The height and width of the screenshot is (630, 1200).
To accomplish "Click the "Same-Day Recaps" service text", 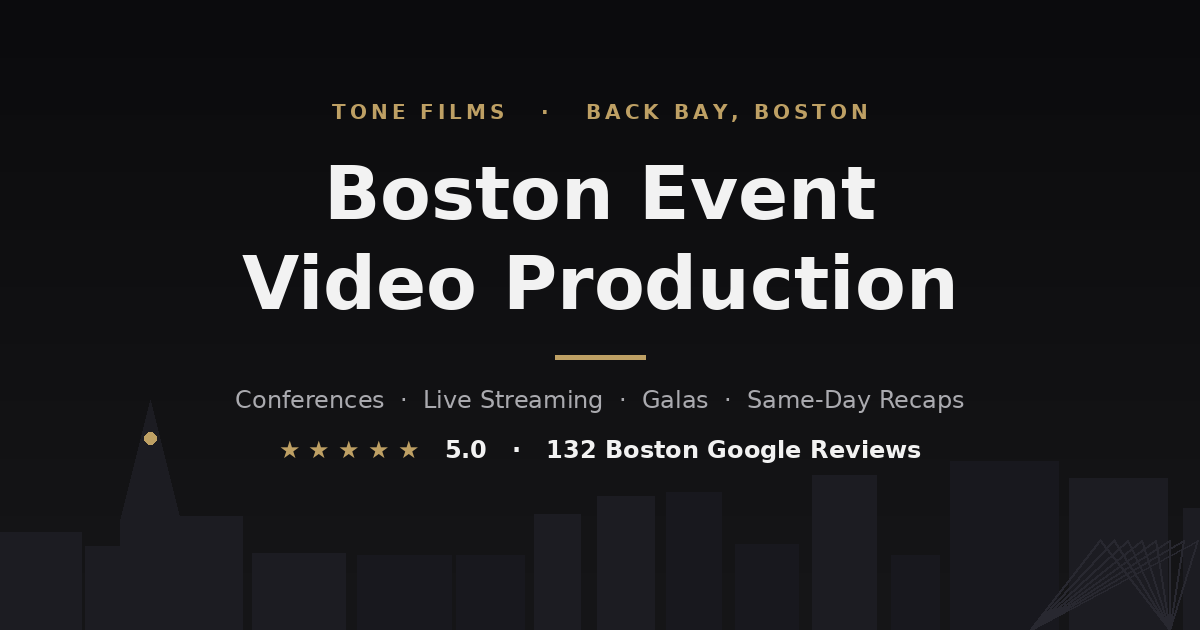I will (x=856, y=400).
